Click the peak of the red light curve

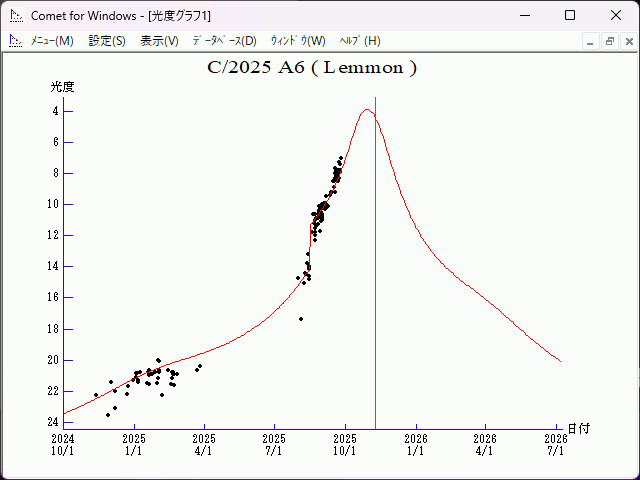367,110
